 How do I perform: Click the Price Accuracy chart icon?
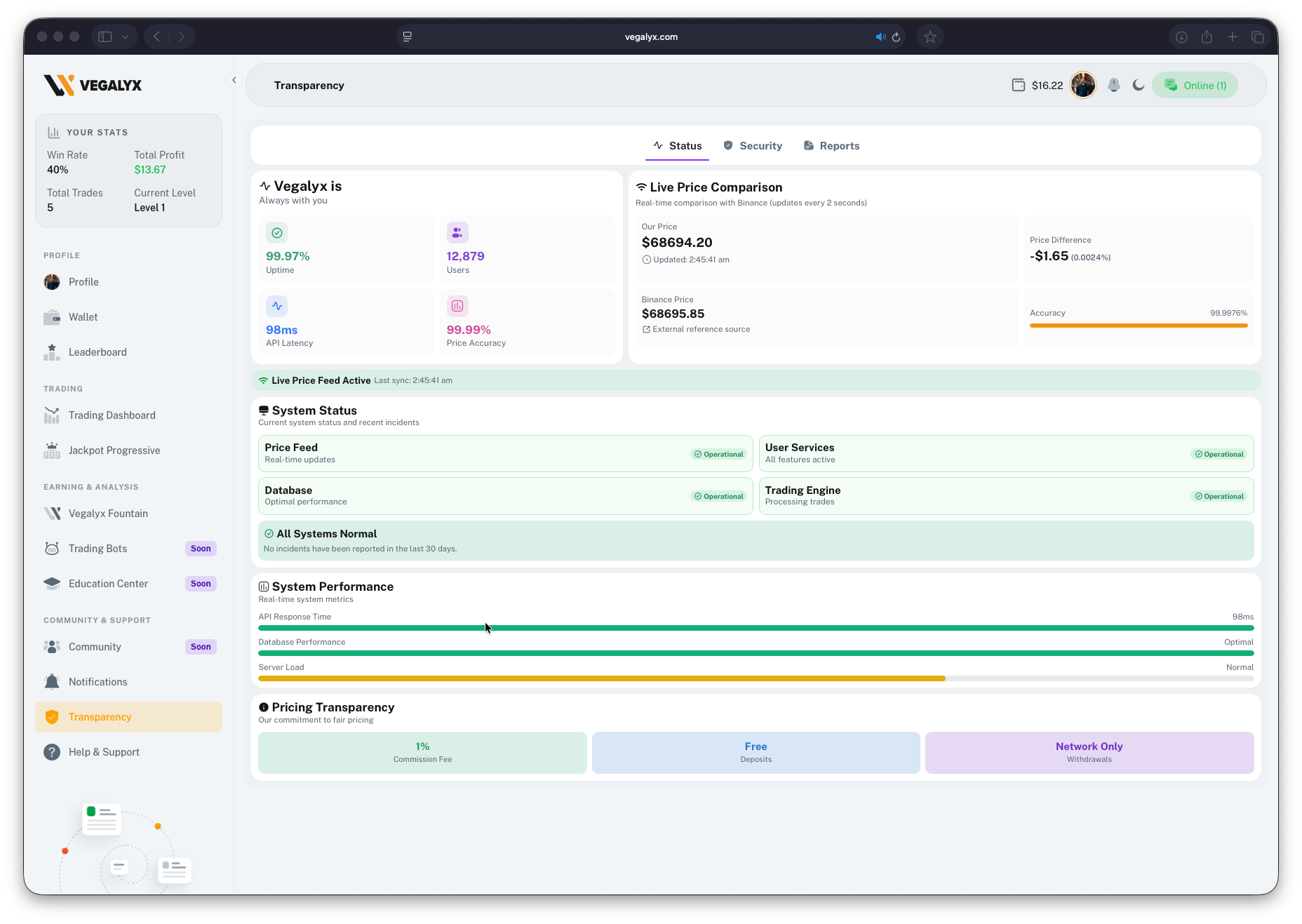[x=457, y=306]
